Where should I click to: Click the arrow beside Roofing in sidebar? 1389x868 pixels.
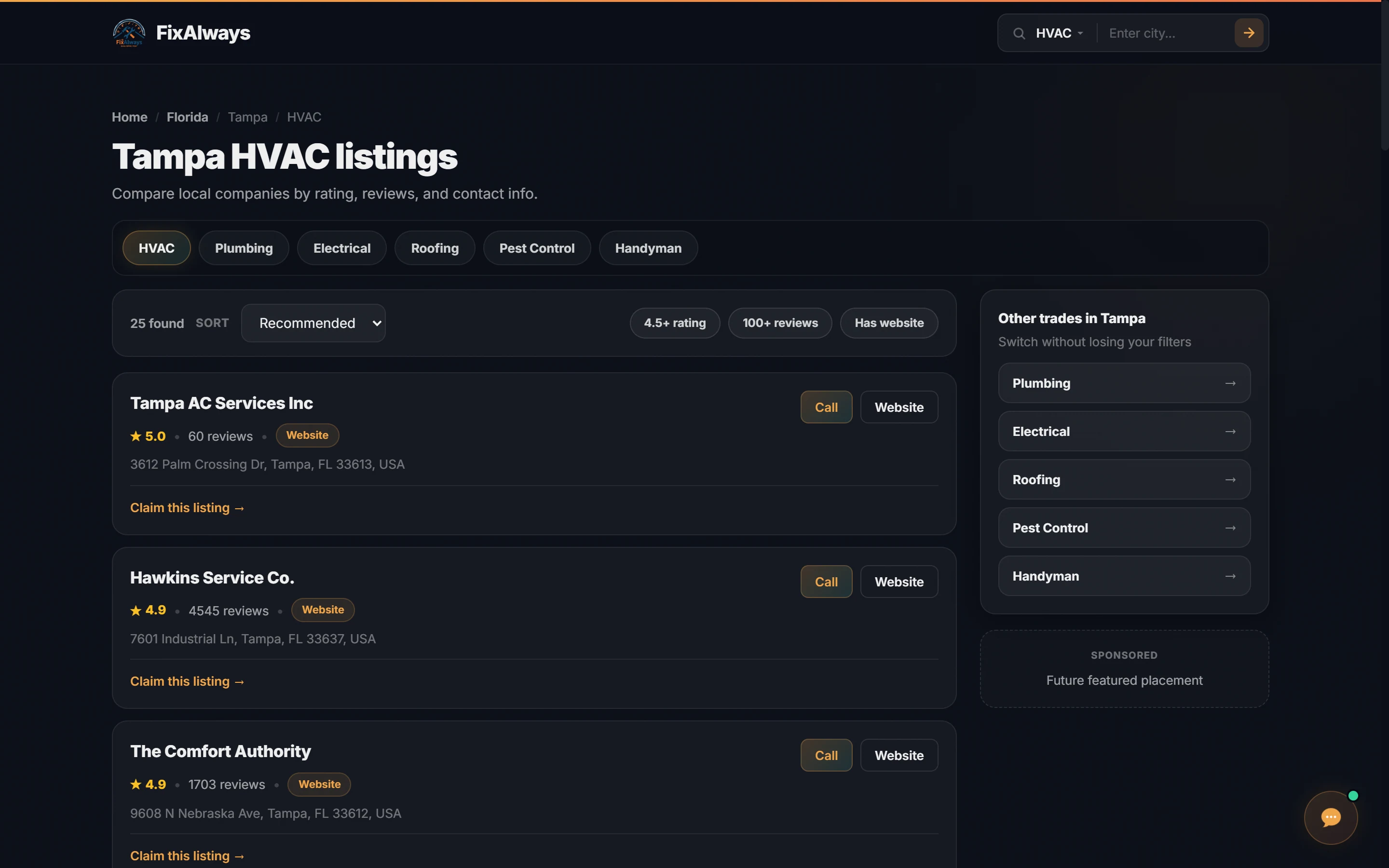pyautogui.click(x=1230, y=479)
